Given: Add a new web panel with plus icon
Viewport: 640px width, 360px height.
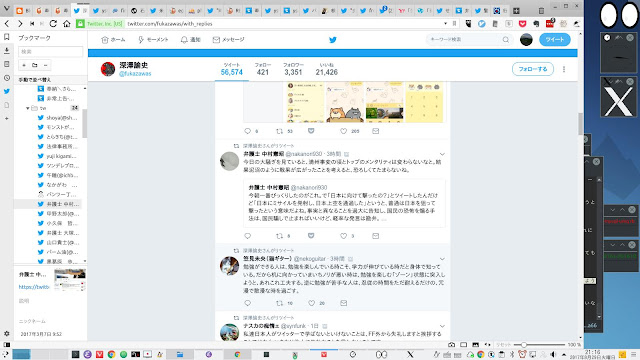Looking at the screenshot, I should pos(7,118).
